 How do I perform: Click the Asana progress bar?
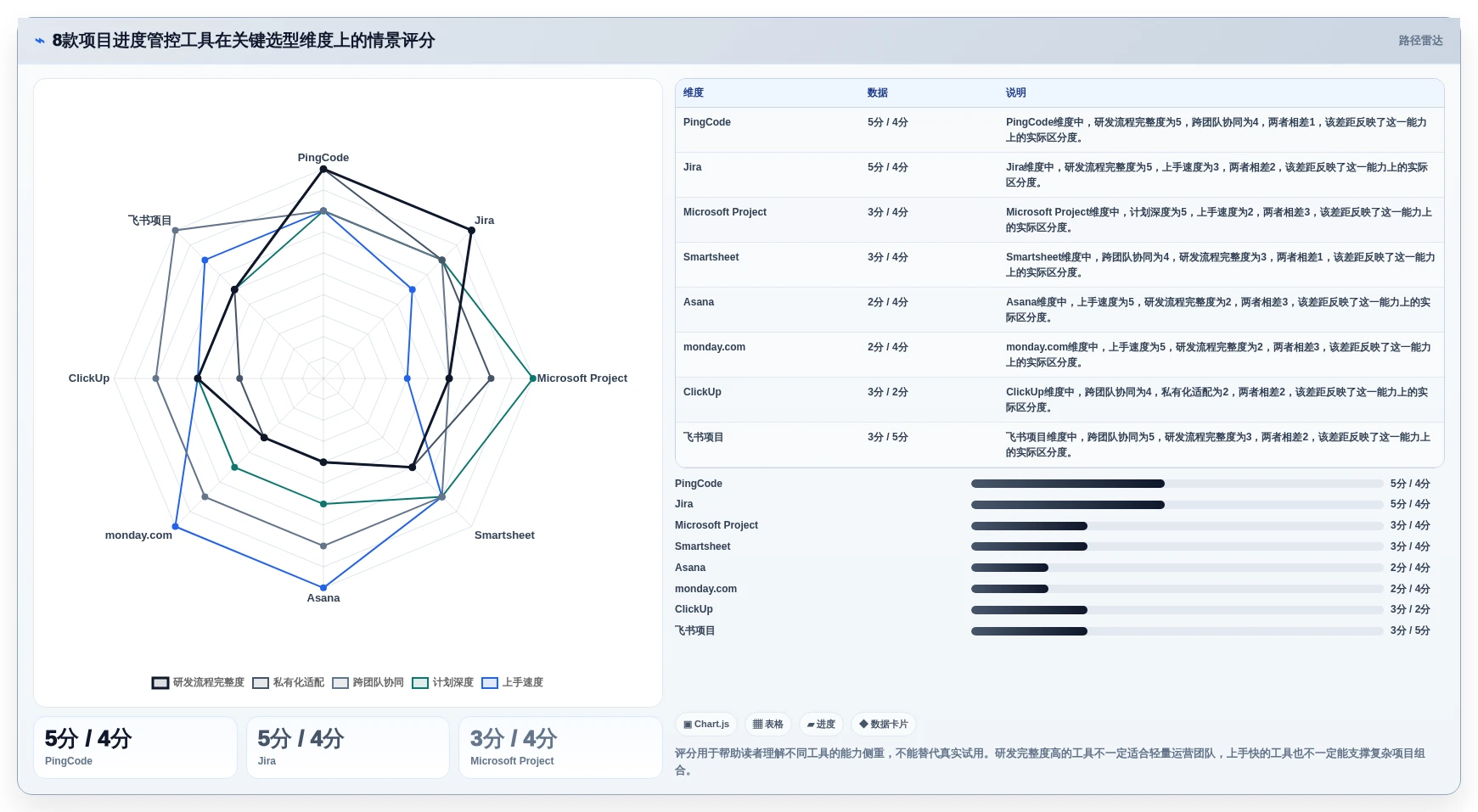(1177, 568)
